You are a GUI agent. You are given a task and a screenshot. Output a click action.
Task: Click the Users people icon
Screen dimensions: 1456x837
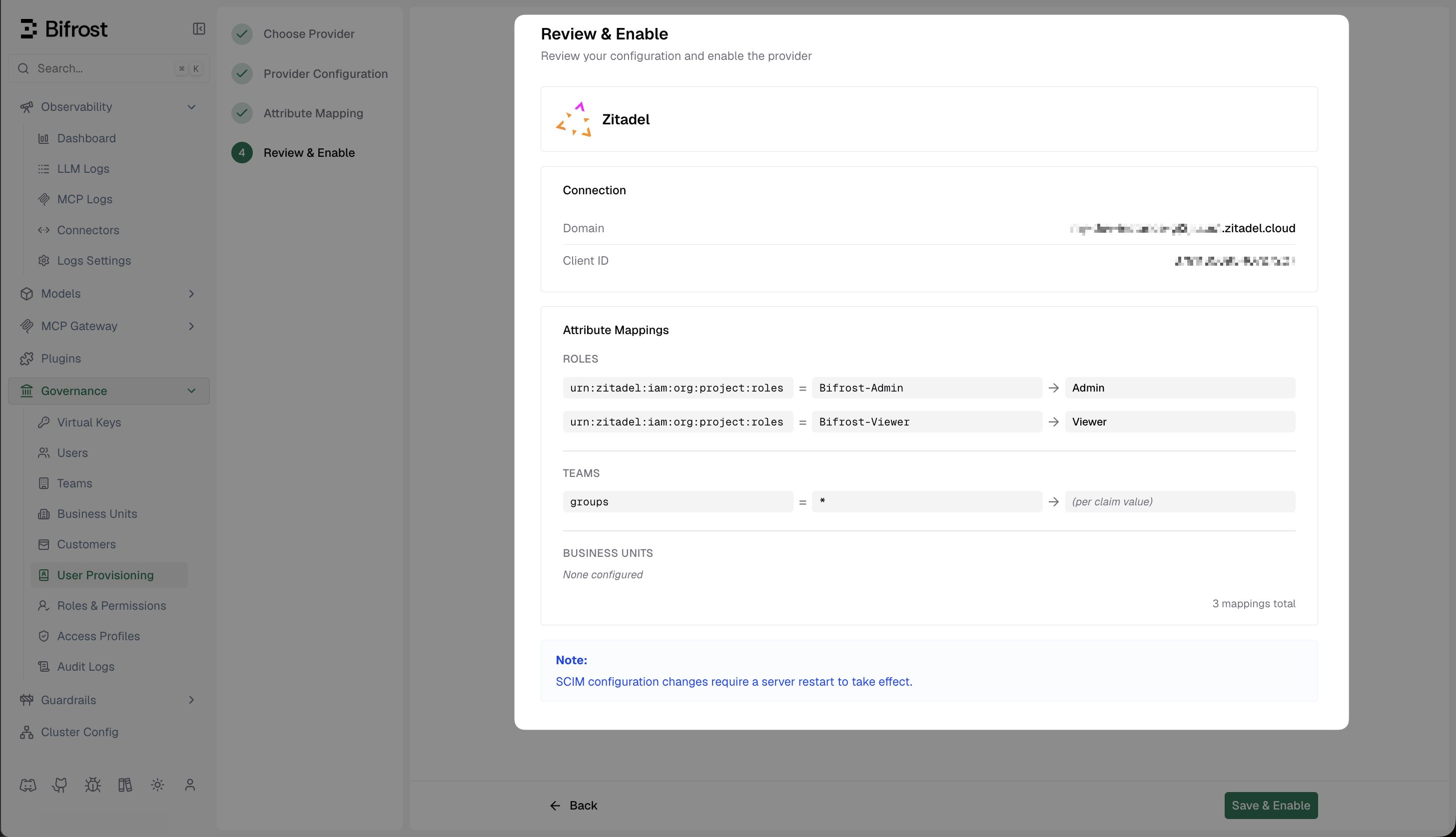(x=43, y=453)
